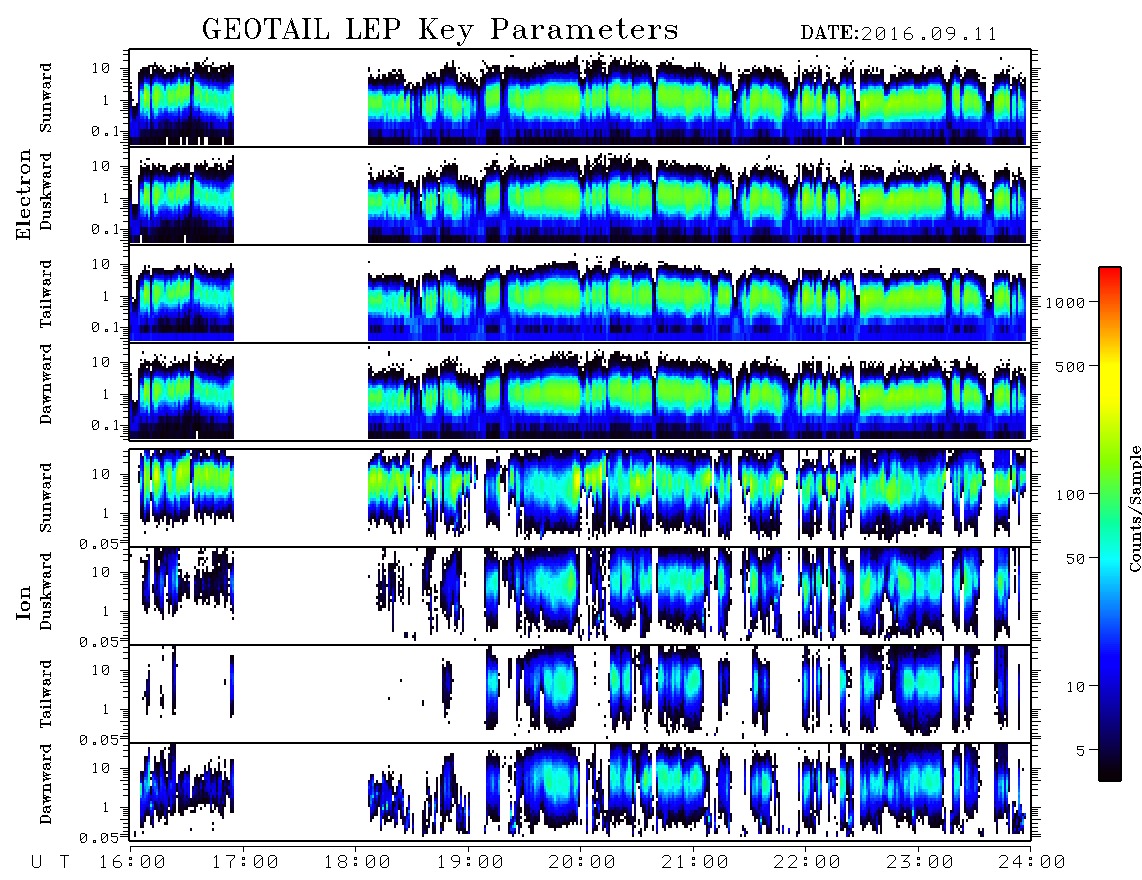This screenshot has width=1142, height=880.
Task: Click the Electron "Sunward" axis label
Action: 46,98
